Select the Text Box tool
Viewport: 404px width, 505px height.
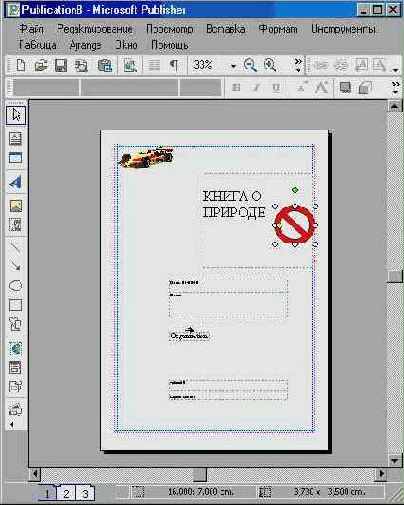(15, 138)
